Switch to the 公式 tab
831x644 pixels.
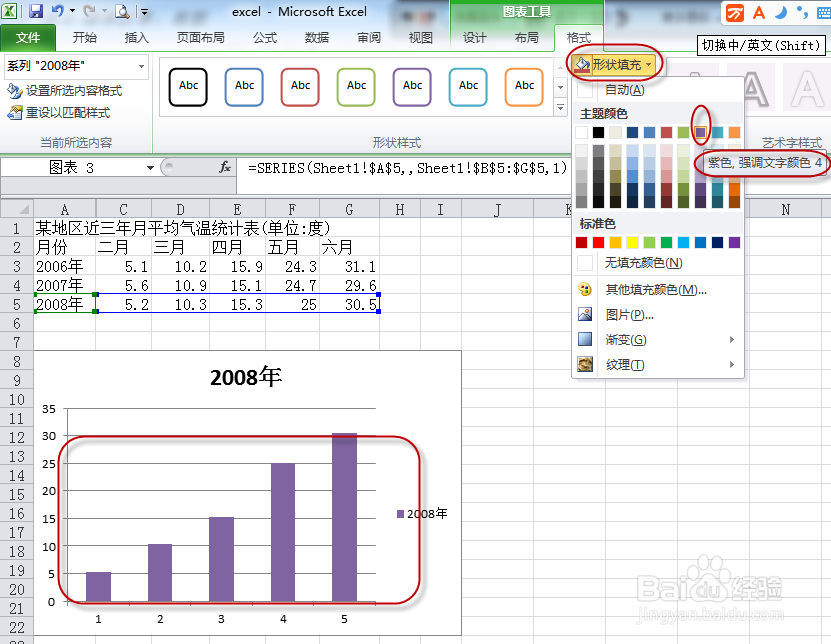point(264,38)
